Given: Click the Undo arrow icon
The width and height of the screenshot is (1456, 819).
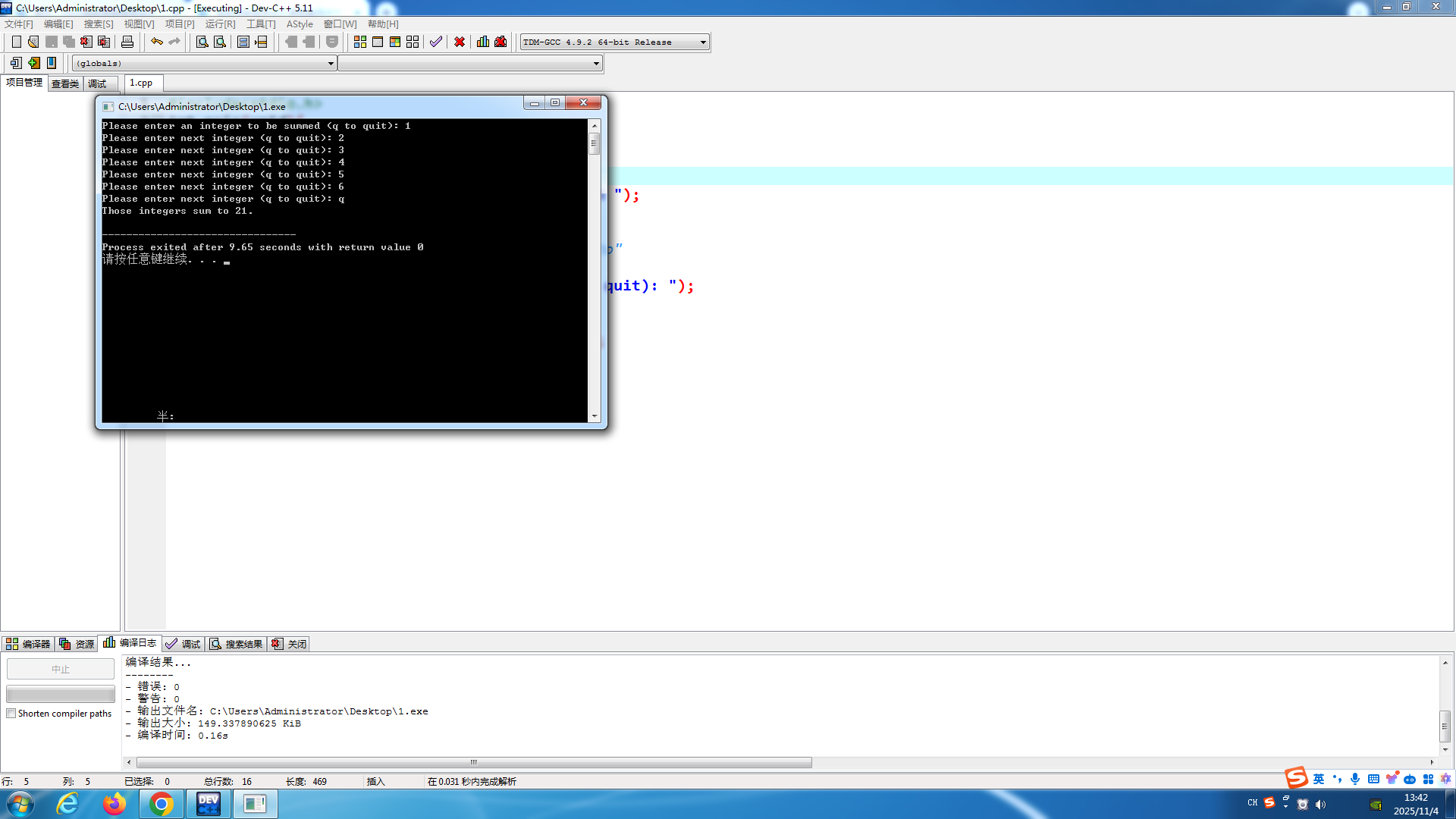Looking at the screenshot, I should [156, 42].
